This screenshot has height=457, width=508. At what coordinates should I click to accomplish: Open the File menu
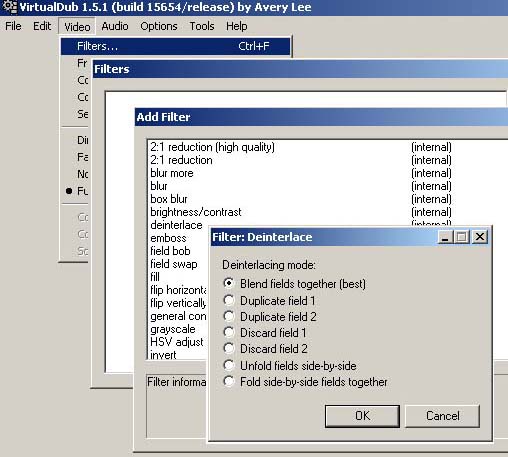click(x=13, y=26)
